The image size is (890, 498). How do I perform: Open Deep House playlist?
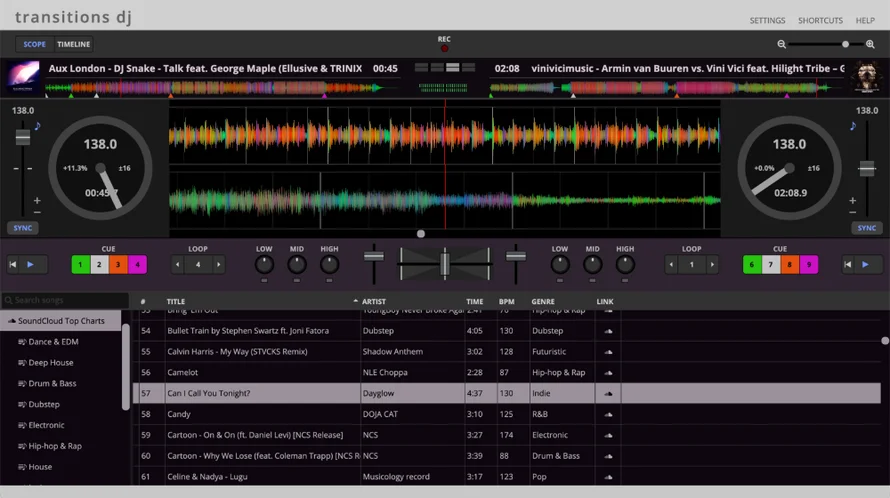(51, 362)
